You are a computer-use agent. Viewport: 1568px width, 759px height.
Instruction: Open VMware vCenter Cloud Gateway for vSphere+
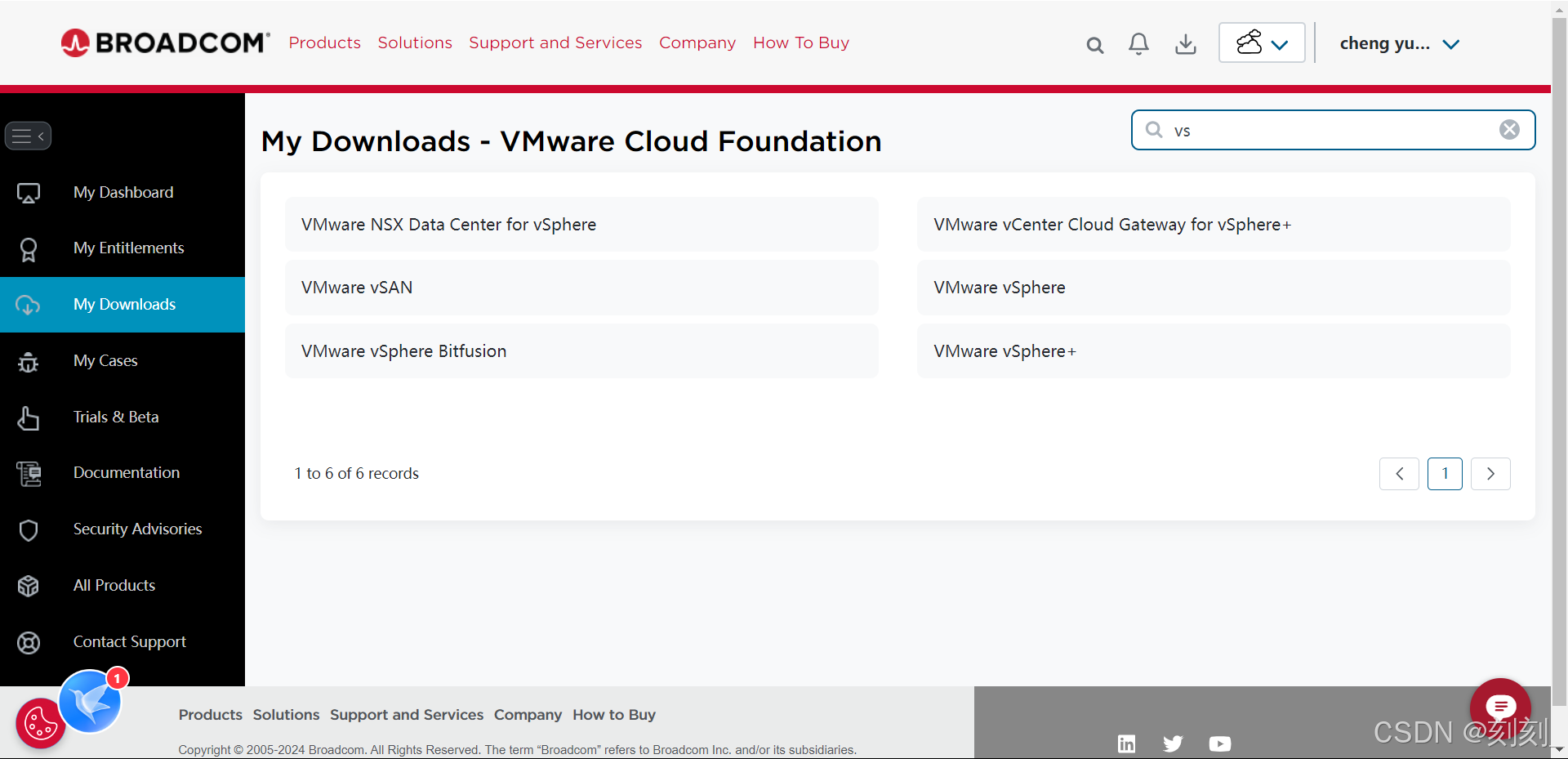1214,224
